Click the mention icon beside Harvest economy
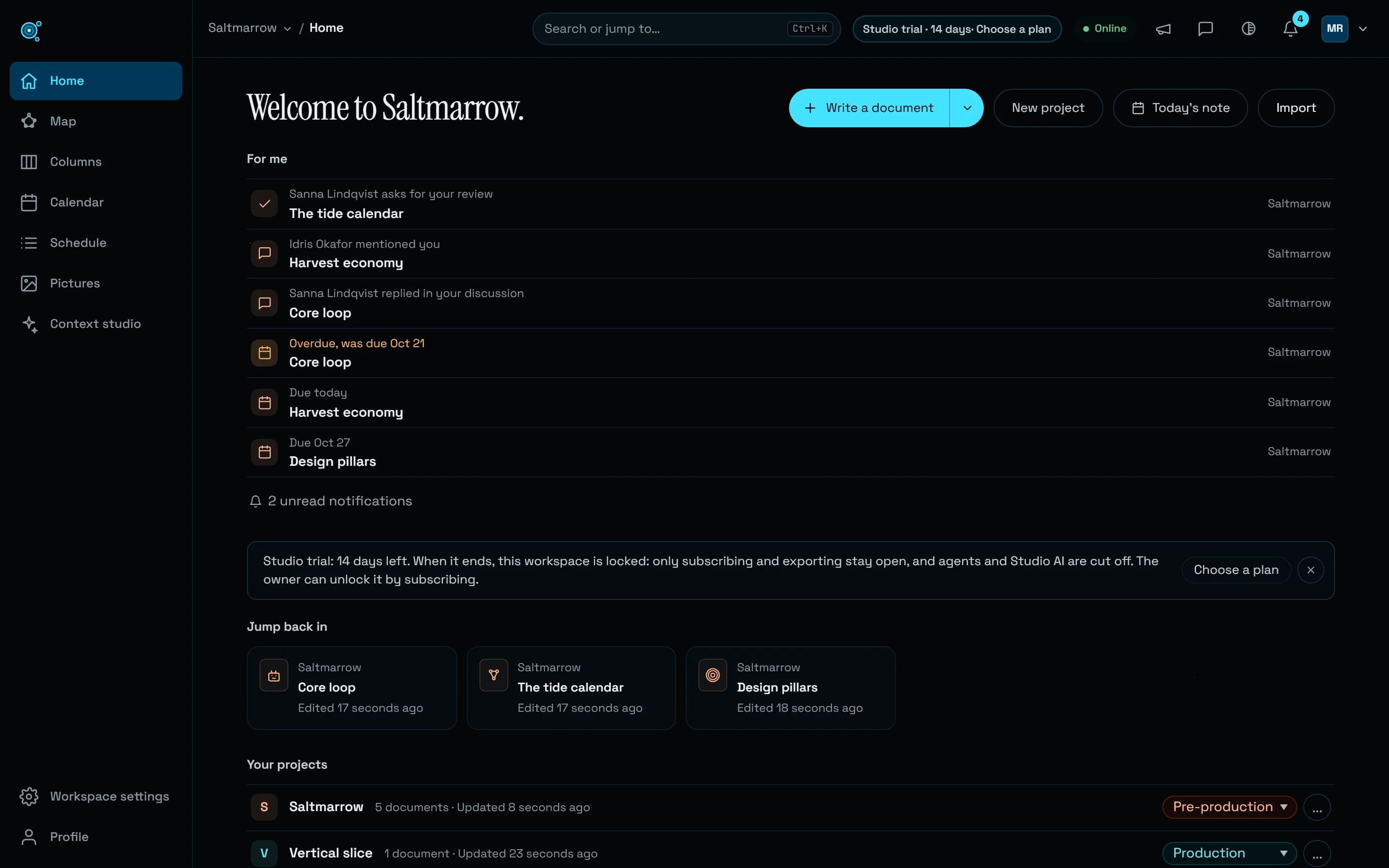 point(264,253)
